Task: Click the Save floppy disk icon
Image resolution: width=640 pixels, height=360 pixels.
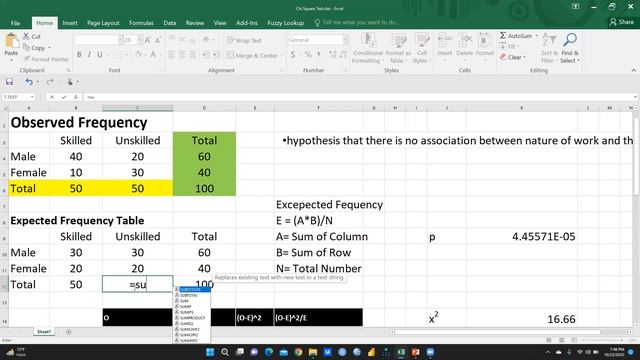Action: (9, 82)
